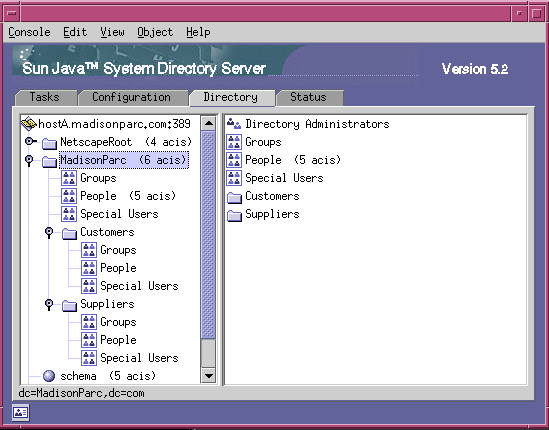Image resolution: width=549 pixels, height=430 pixels.
Task: Click the dc=MadisonParc,dc=com status text
Action: pyautogui.click(x=81, y=393)
